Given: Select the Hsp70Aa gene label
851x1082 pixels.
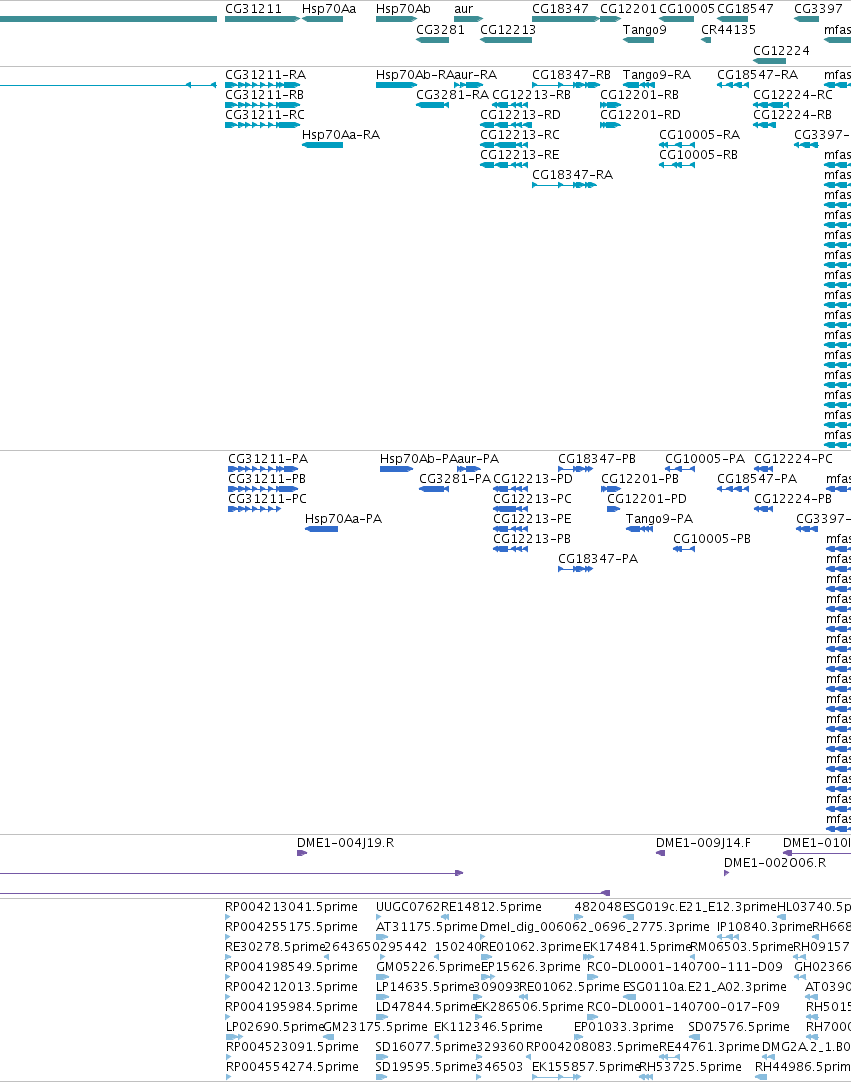Looking at the screenshot, I should [329, 9].
